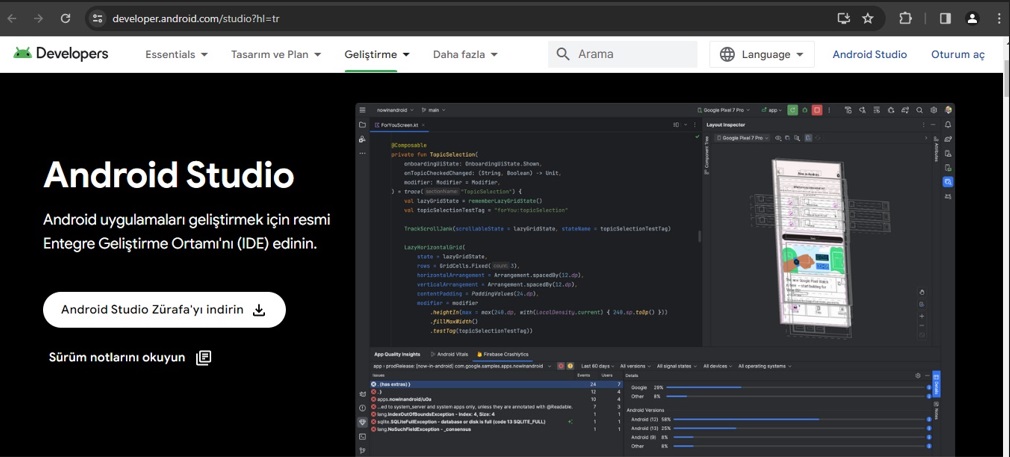Image resolution: width=1010 pixels, height=457 pixels.
Task: Expand the Daha fazla menu
Action: click(x=465, y=55)
